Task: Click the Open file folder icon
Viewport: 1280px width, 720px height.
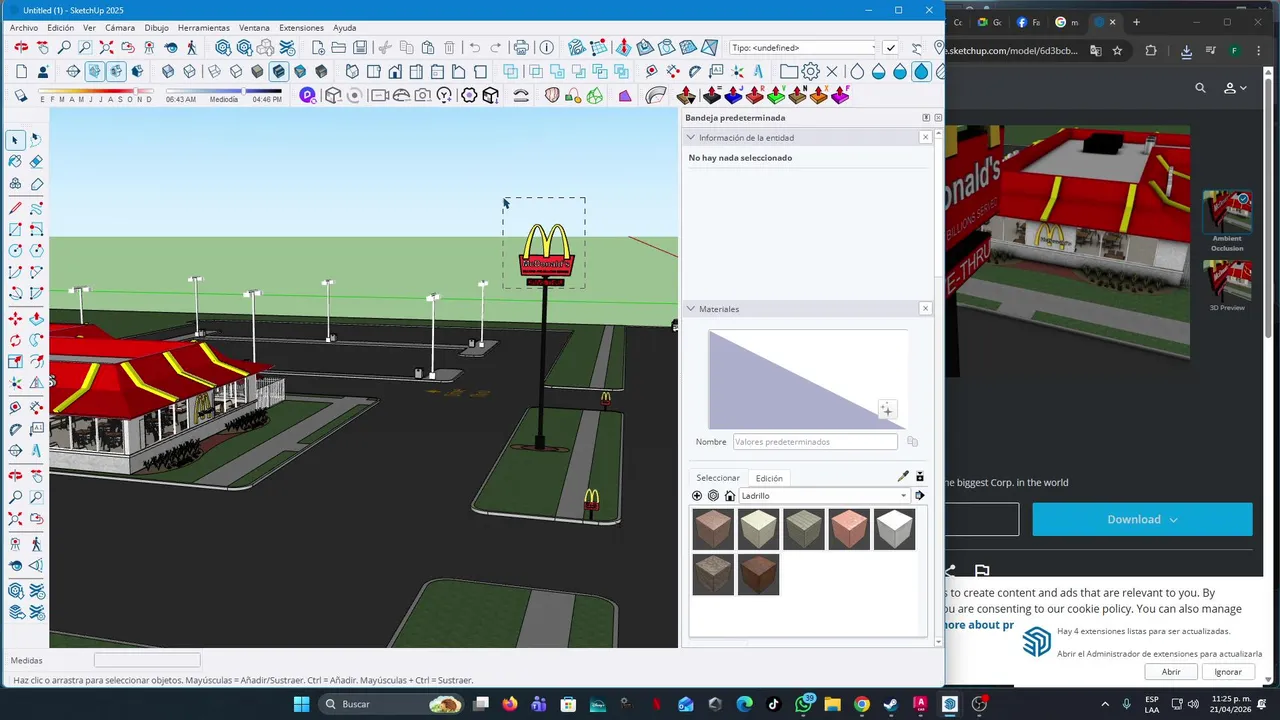Action: pos(338,47)
